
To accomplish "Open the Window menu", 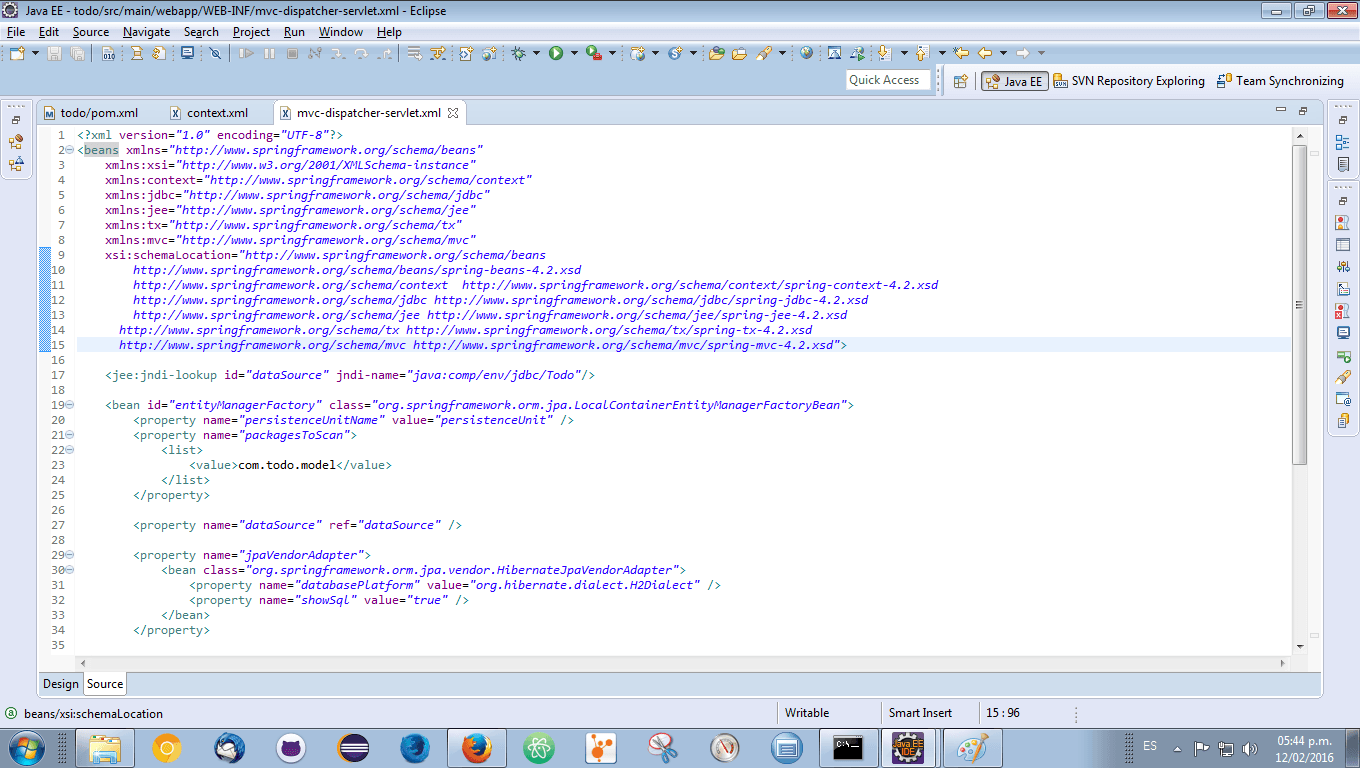I will [341, 32].
